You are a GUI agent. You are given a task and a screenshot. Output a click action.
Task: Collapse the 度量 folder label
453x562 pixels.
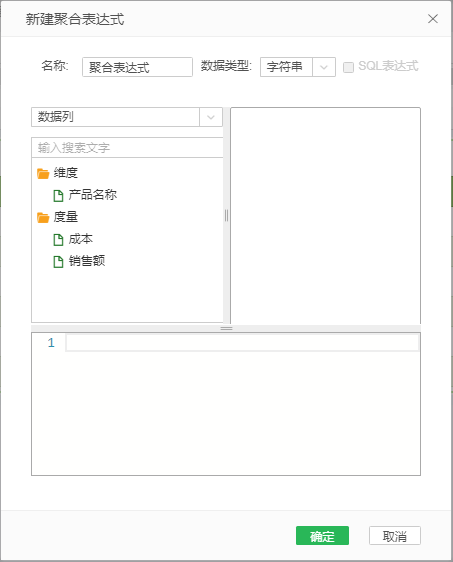coord(66,217)
